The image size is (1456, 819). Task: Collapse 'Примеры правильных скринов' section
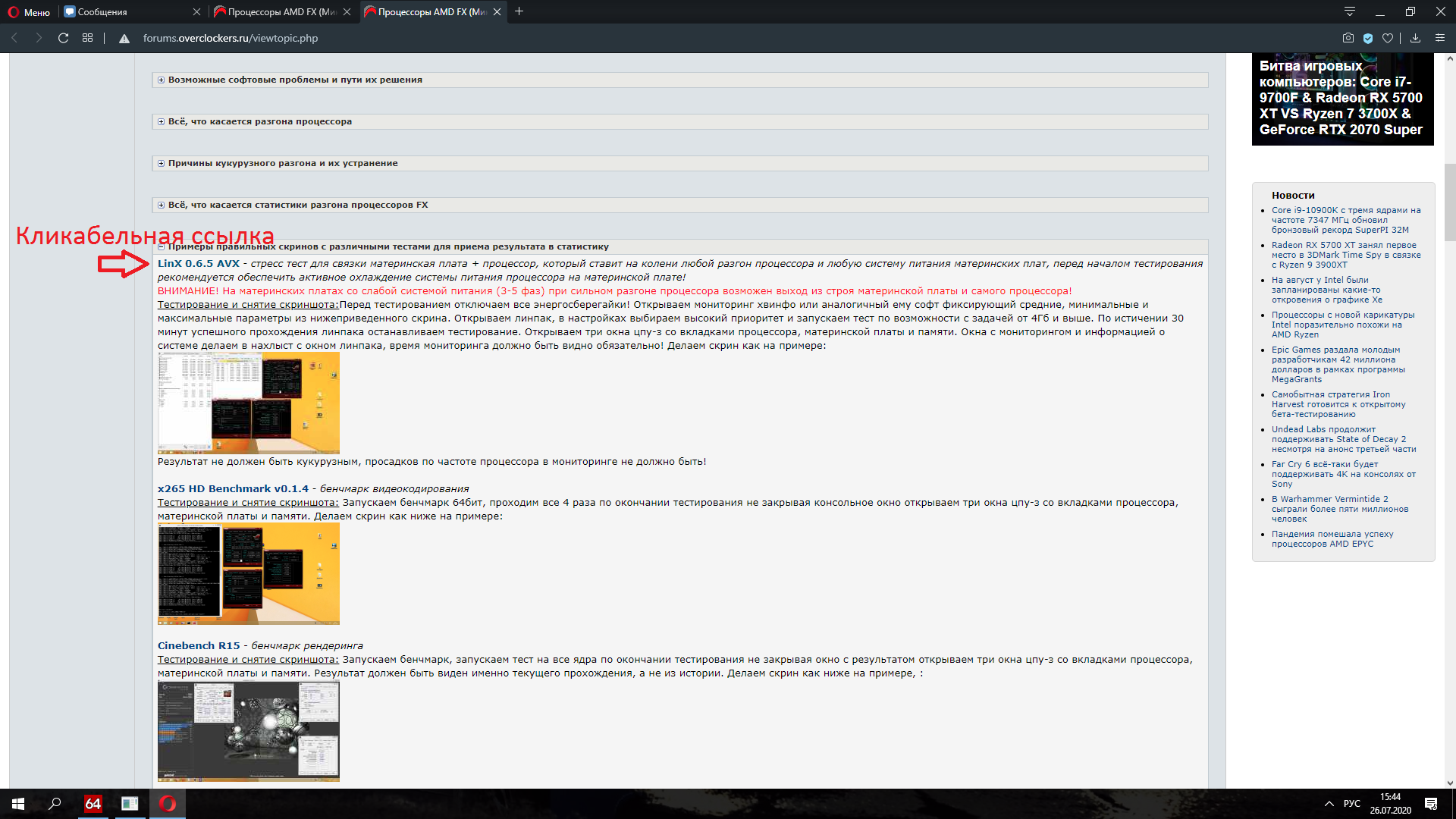point(161,246)
